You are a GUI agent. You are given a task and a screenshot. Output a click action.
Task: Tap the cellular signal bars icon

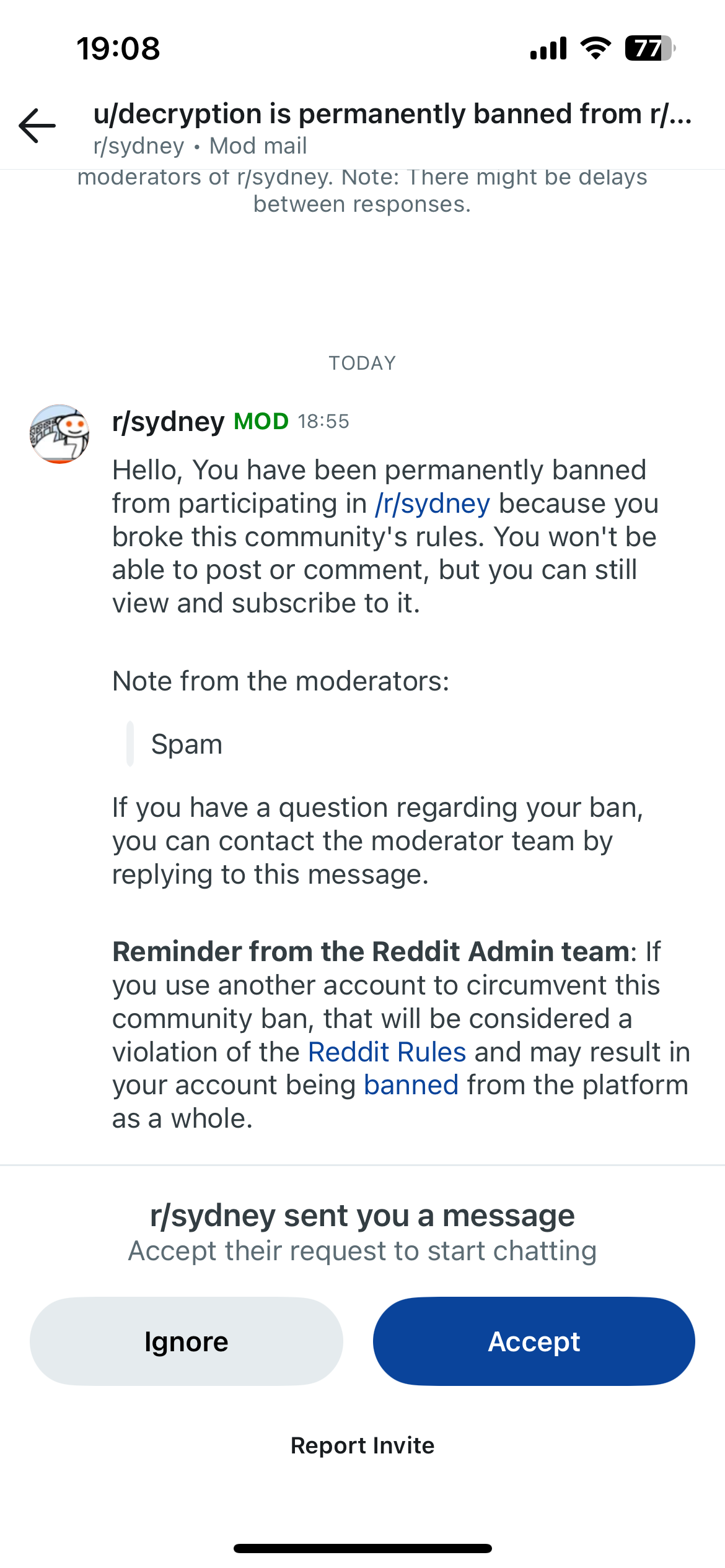(x=548, y=48)
